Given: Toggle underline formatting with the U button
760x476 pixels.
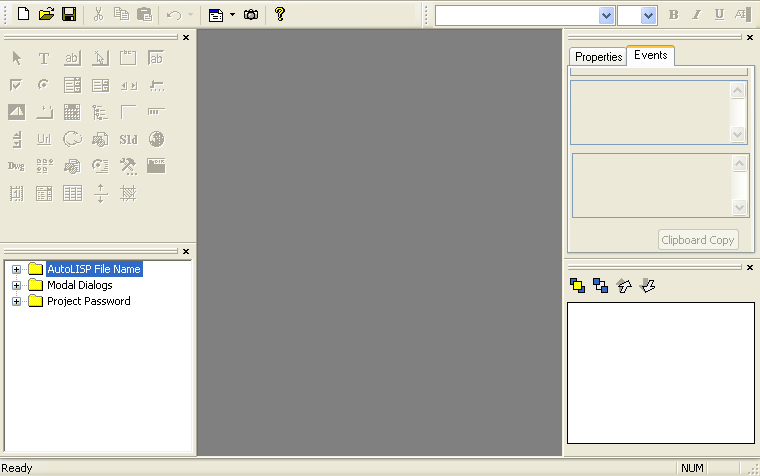Looking at the screenshot, I should coord(719,15).
